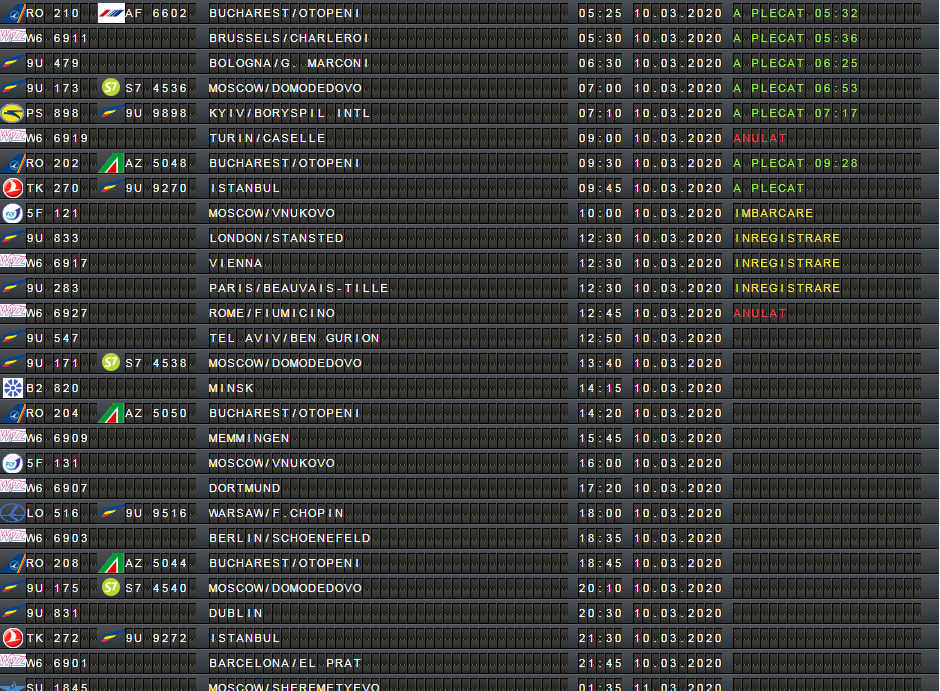Select destination ROME/FIUMICINO
The width and height of the screenshot is (940, 691).
click(x=272, y=313)
